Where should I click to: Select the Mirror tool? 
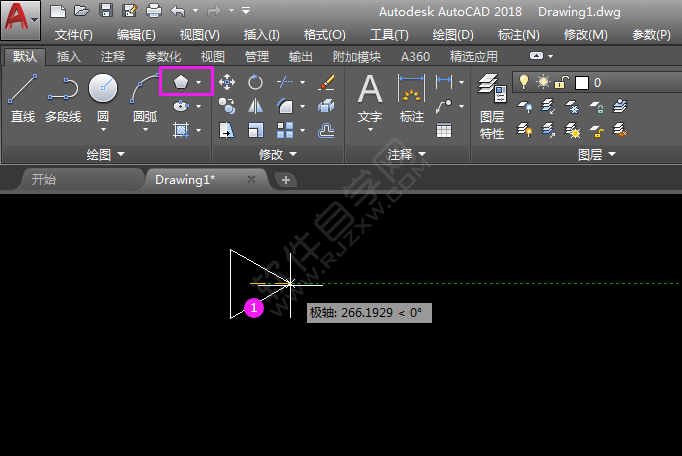coord(255,106)
